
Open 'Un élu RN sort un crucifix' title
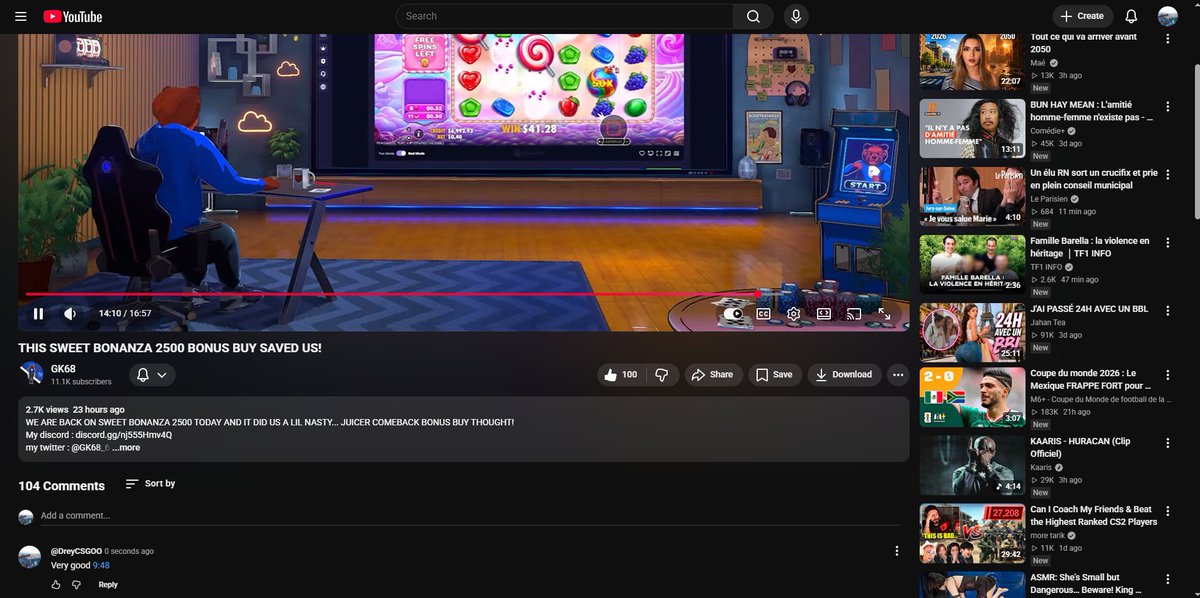[x=1094, y=179]
